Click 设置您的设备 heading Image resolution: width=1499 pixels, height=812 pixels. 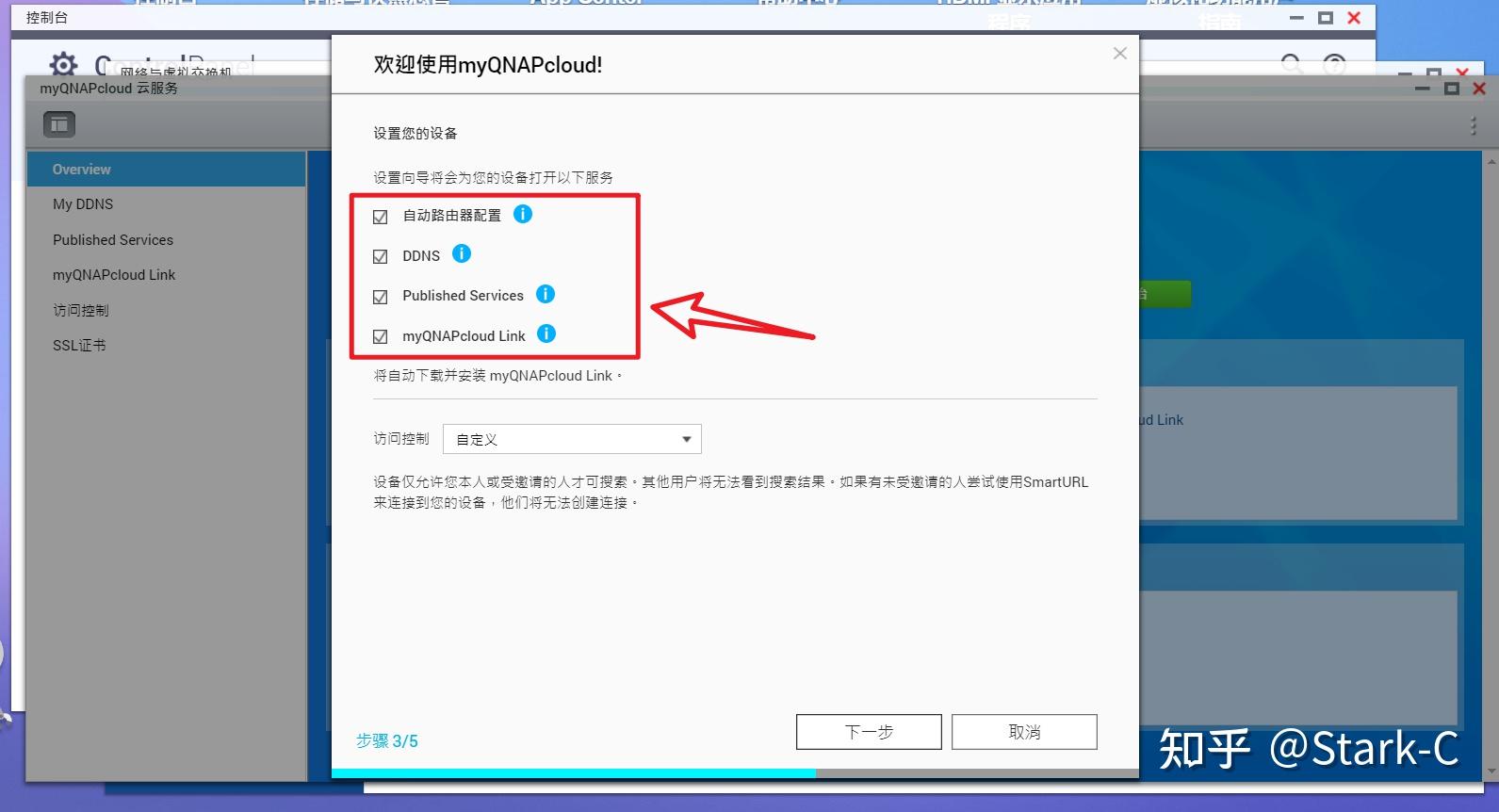pyautogui.click(x=415, y=134)
